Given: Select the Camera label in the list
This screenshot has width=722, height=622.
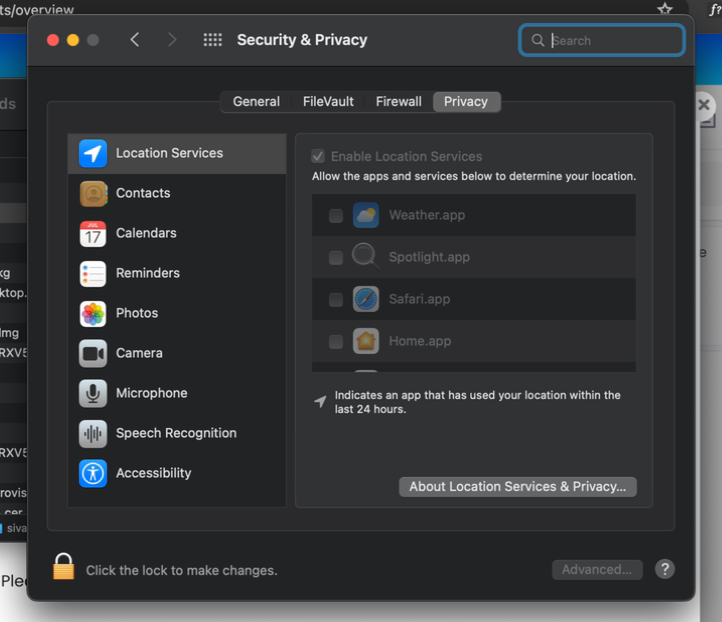Looking at the screenshot, I should pos(139,354).
